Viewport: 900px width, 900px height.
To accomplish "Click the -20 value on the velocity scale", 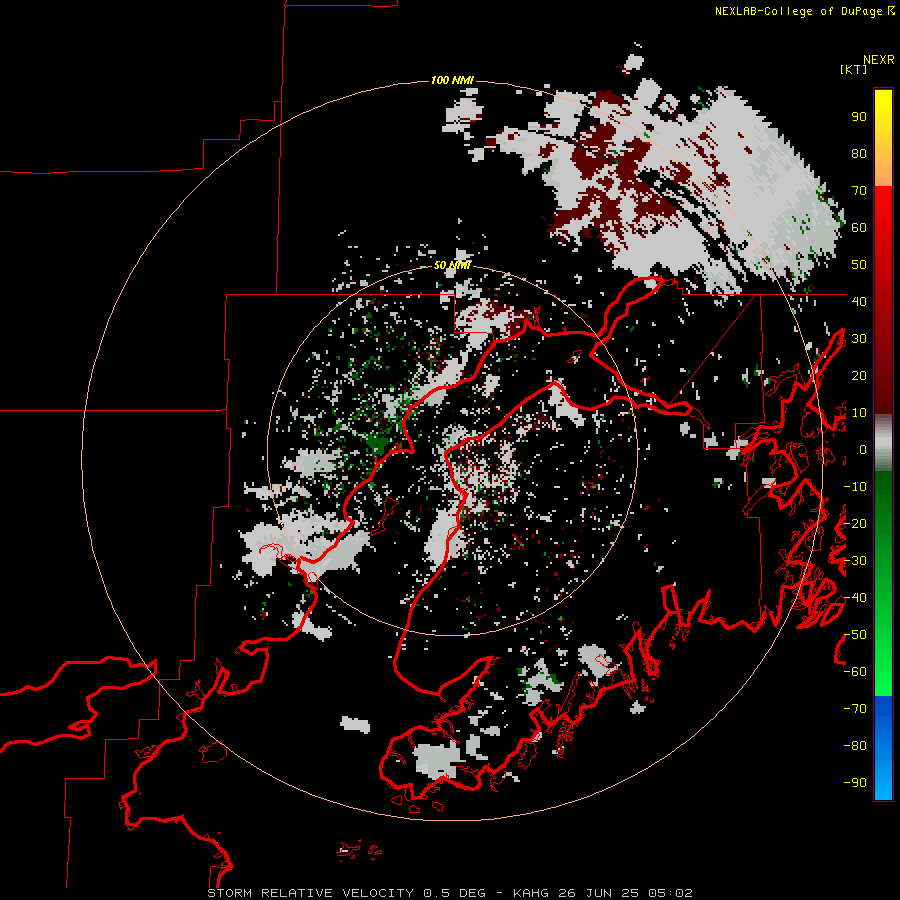I will coord(855,523).
